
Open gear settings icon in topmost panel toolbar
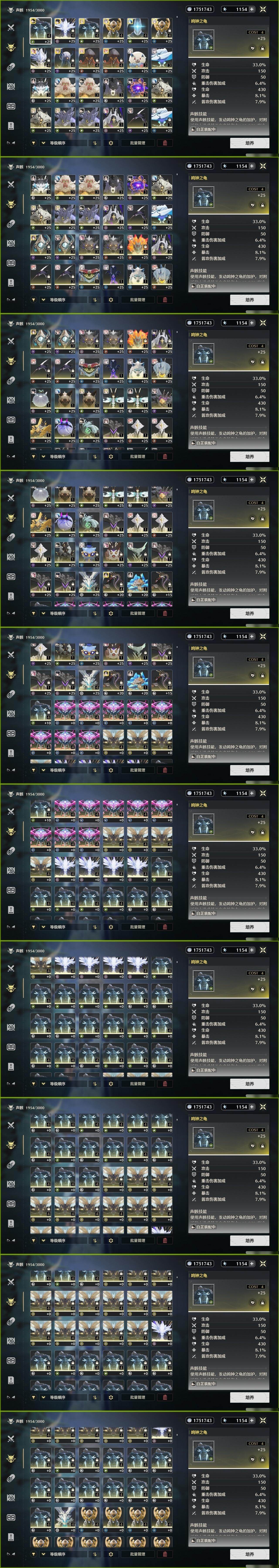click(x=111, y=143)
